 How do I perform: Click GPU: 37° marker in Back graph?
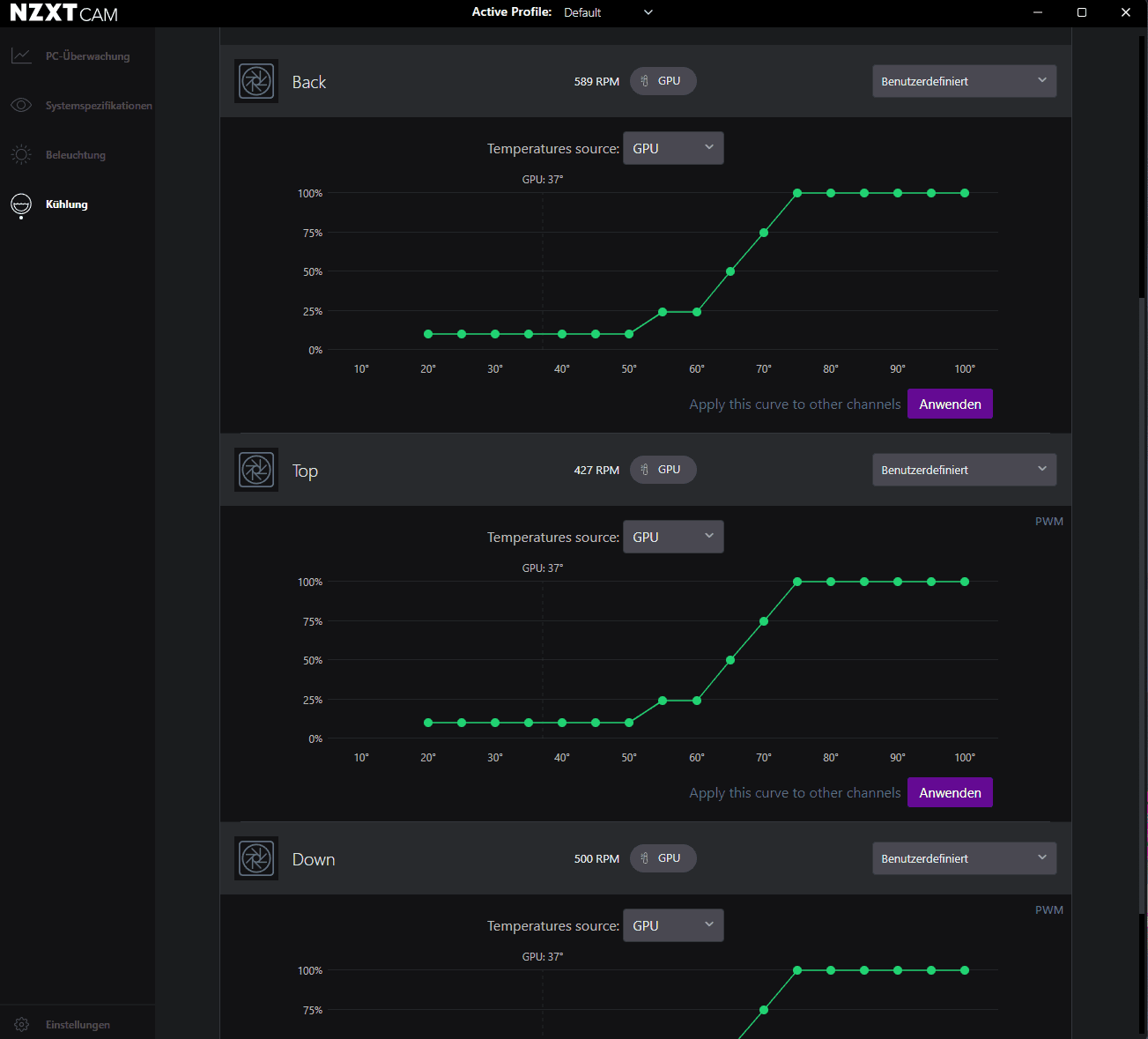(543, 179)
